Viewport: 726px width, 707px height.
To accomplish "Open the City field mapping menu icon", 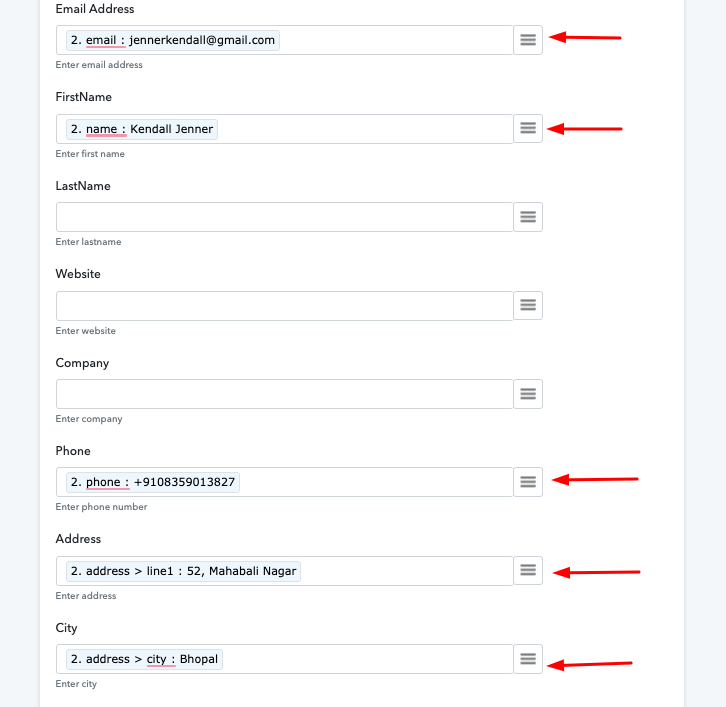I will pos(528,659).
